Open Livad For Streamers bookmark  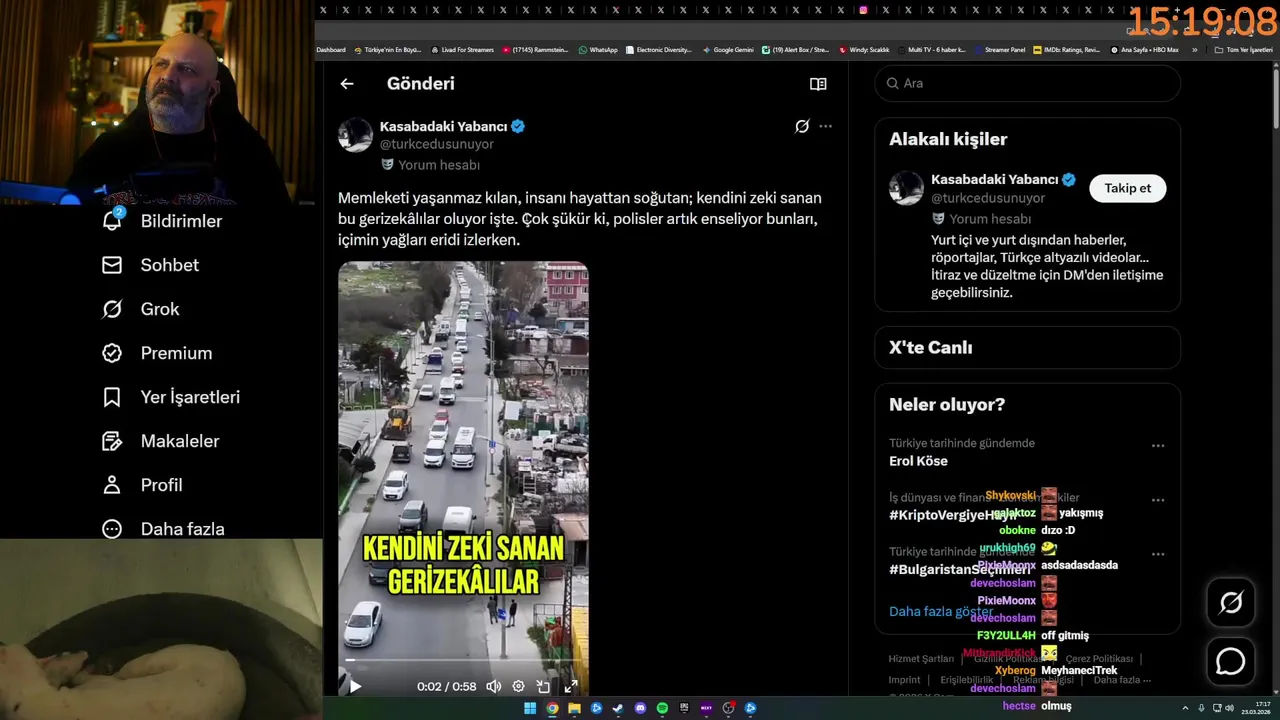pos(462,50)
